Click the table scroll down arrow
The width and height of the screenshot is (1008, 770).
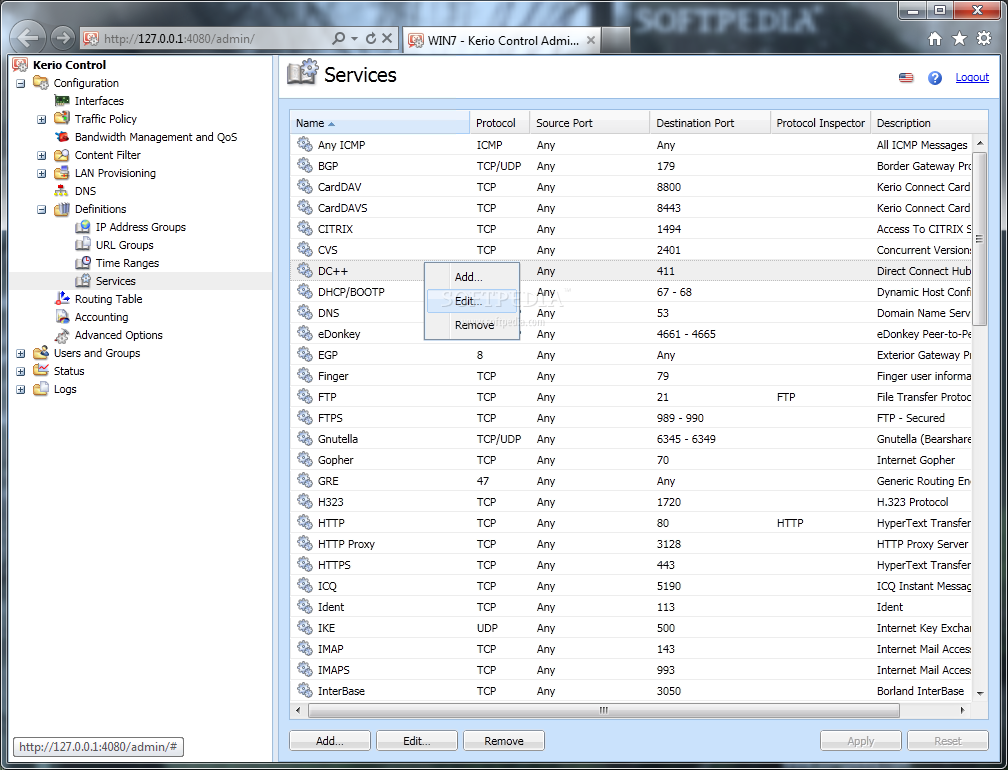tap(980, 693)
